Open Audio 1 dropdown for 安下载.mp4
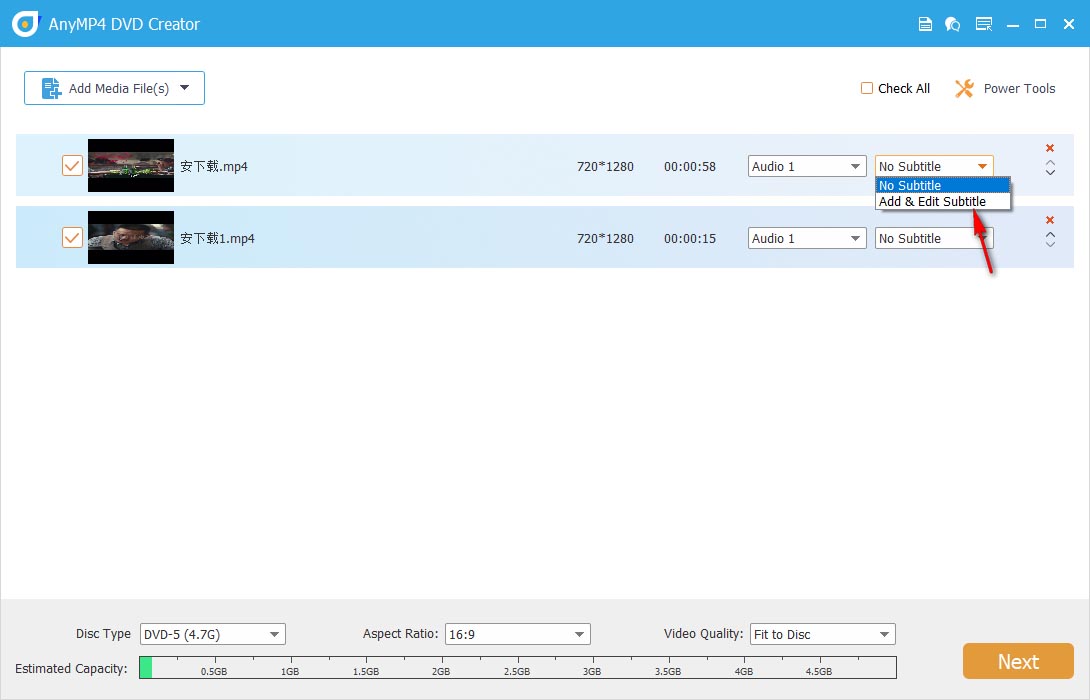This screenshot has width=1090, height=700. (807, 166)
